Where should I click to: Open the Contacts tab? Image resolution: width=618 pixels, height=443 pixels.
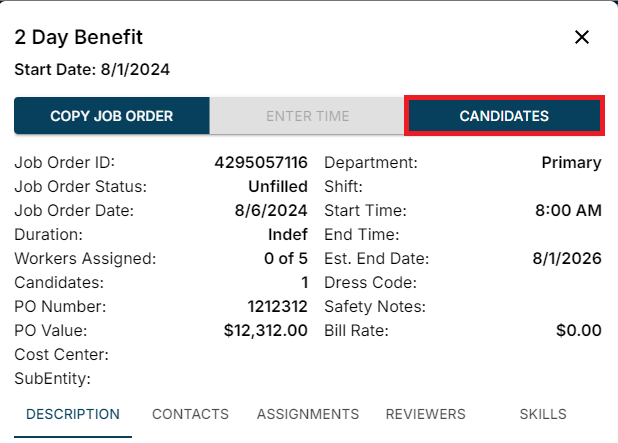pyautogui.click(x=190, y=414)
